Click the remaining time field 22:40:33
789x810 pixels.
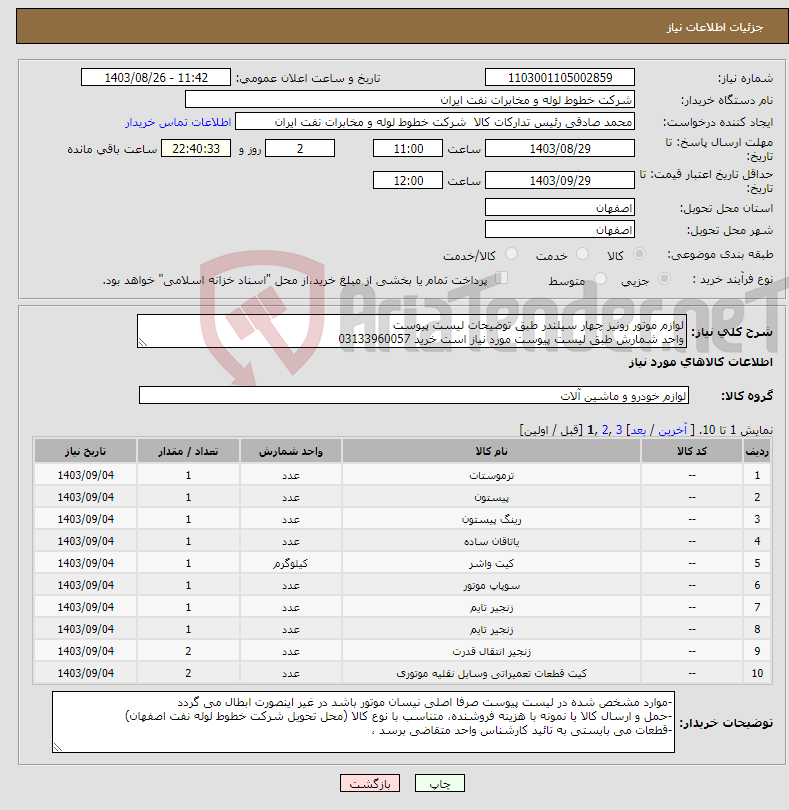coord(196,149)
